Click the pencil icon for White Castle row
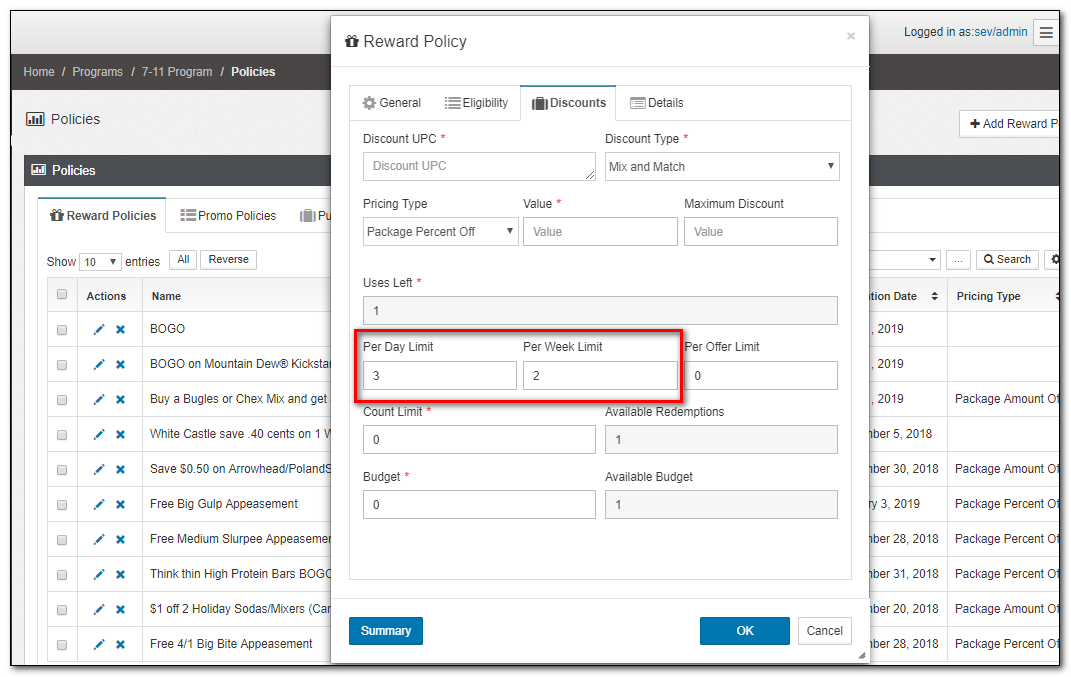Screen dimensions: 1071x677 (99, 434)
